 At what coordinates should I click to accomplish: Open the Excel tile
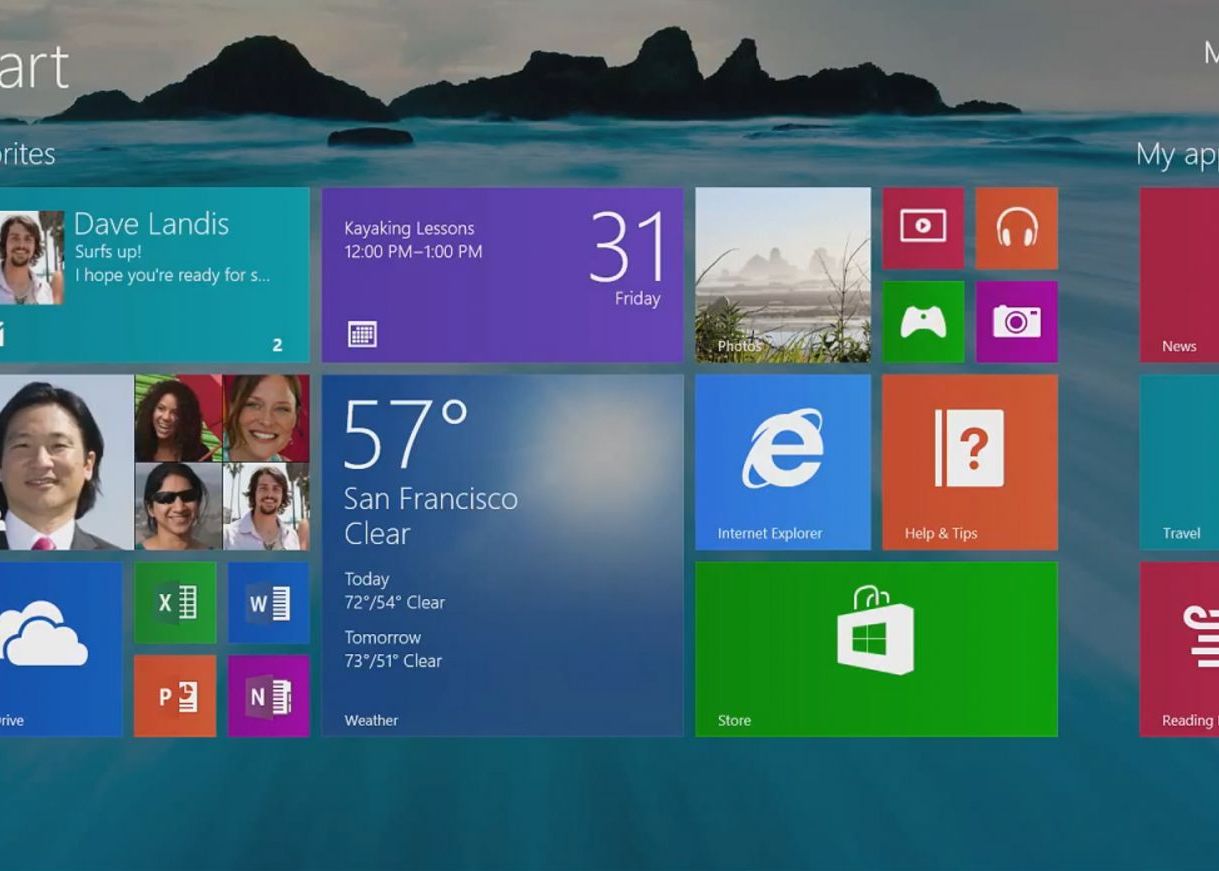[174, 601]
